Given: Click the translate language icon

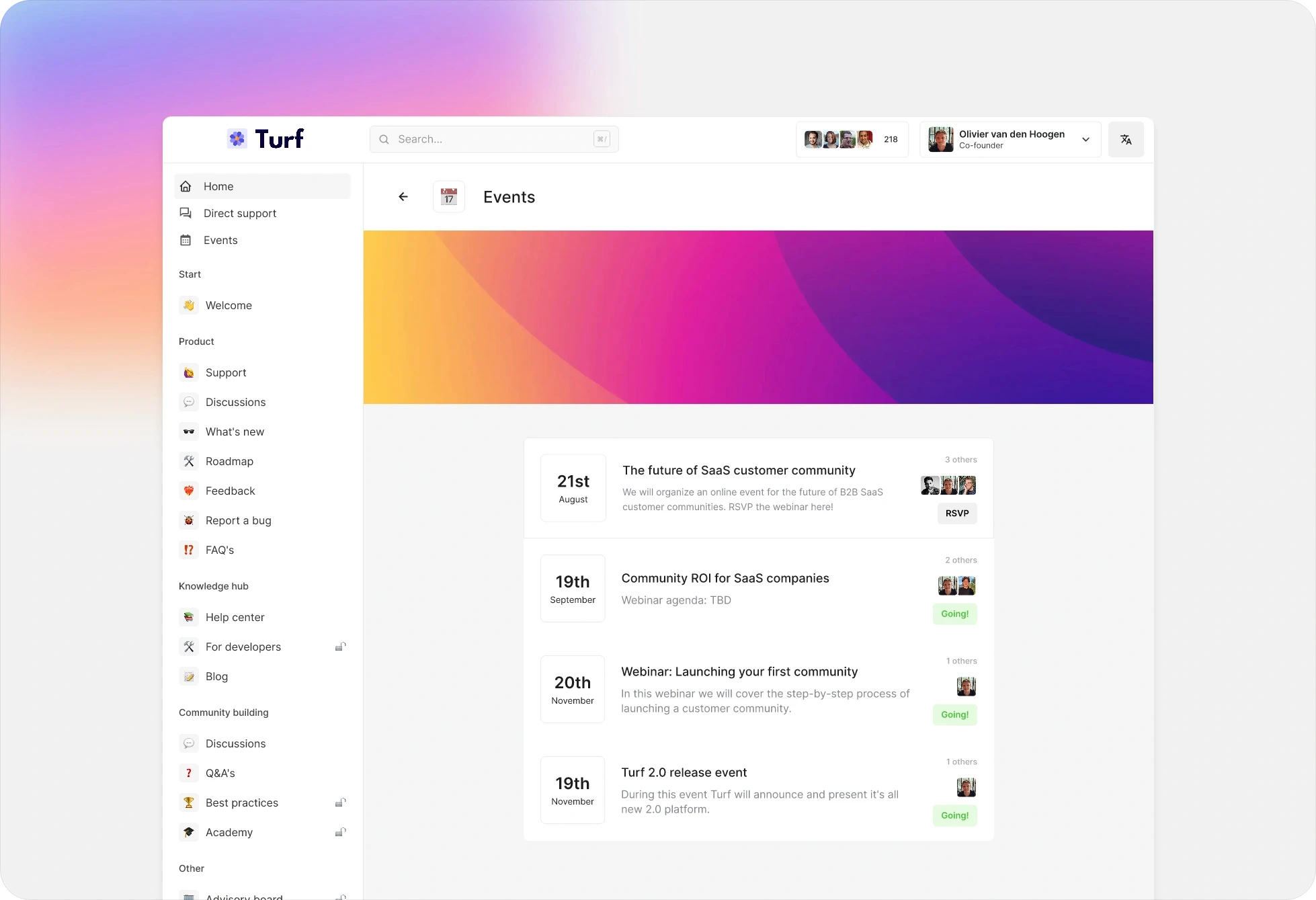Looking at the screenshot, I should (1125, 139).
